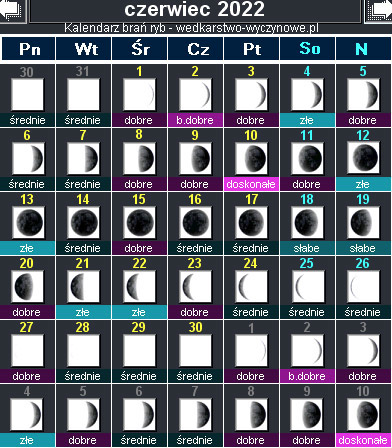Screen dimensions: 392x448
Task: Click moon phase icon for June 20
Action: [27, 287]
